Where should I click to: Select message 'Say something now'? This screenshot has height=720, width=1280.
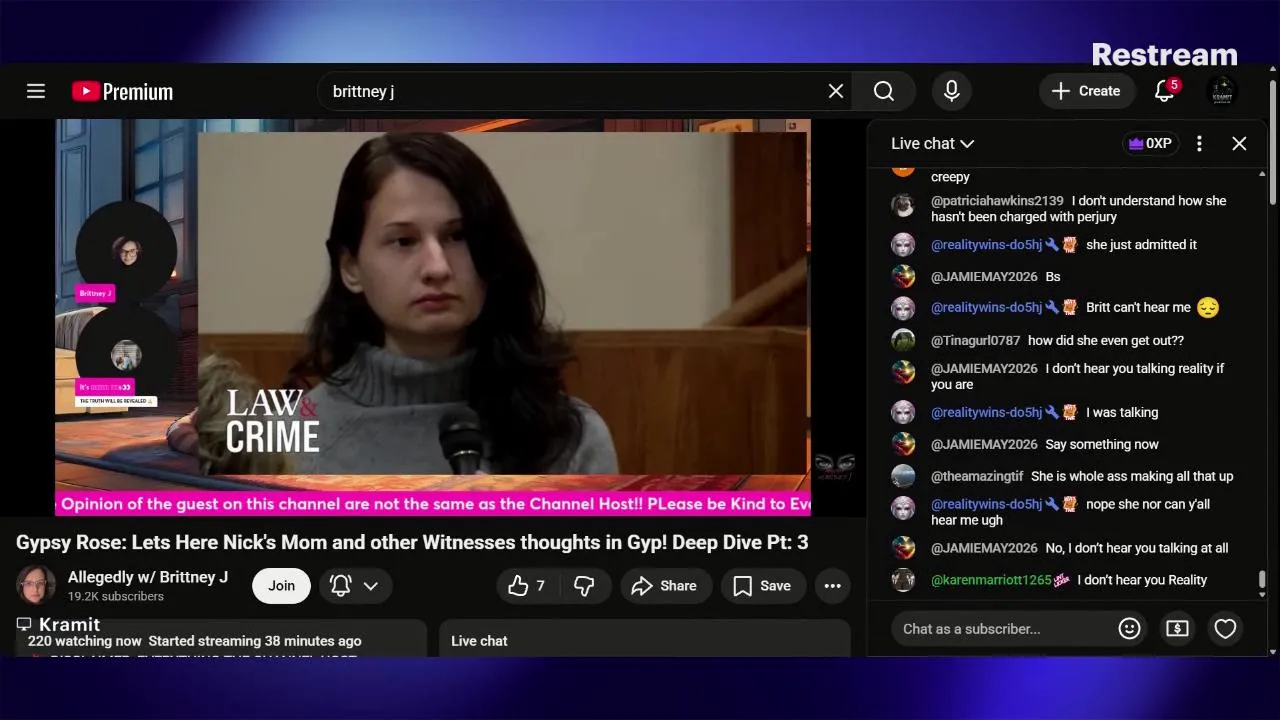pos(1102,444)
